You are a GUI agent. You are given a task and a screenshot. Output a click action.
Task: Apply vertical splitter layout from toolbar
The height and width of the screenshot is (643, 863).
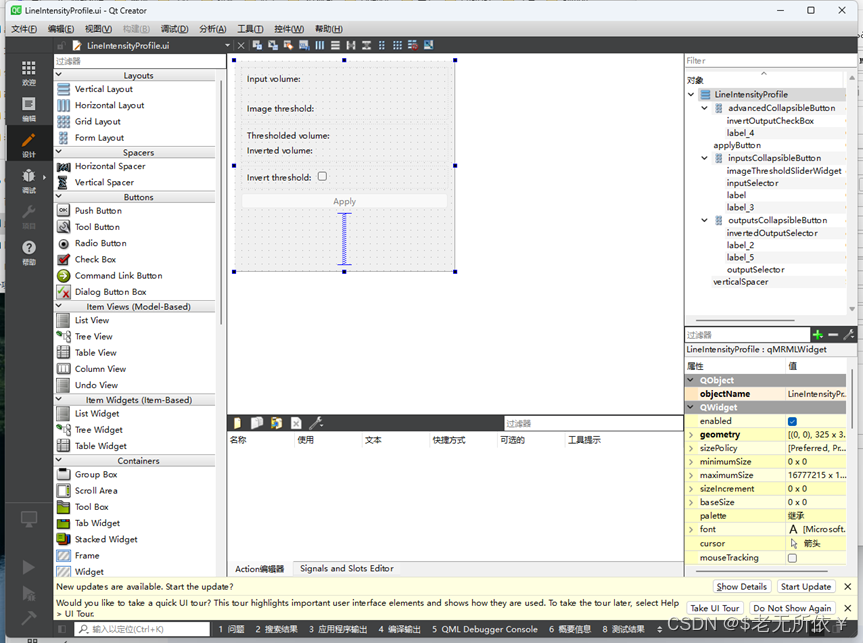coord(366,45)
